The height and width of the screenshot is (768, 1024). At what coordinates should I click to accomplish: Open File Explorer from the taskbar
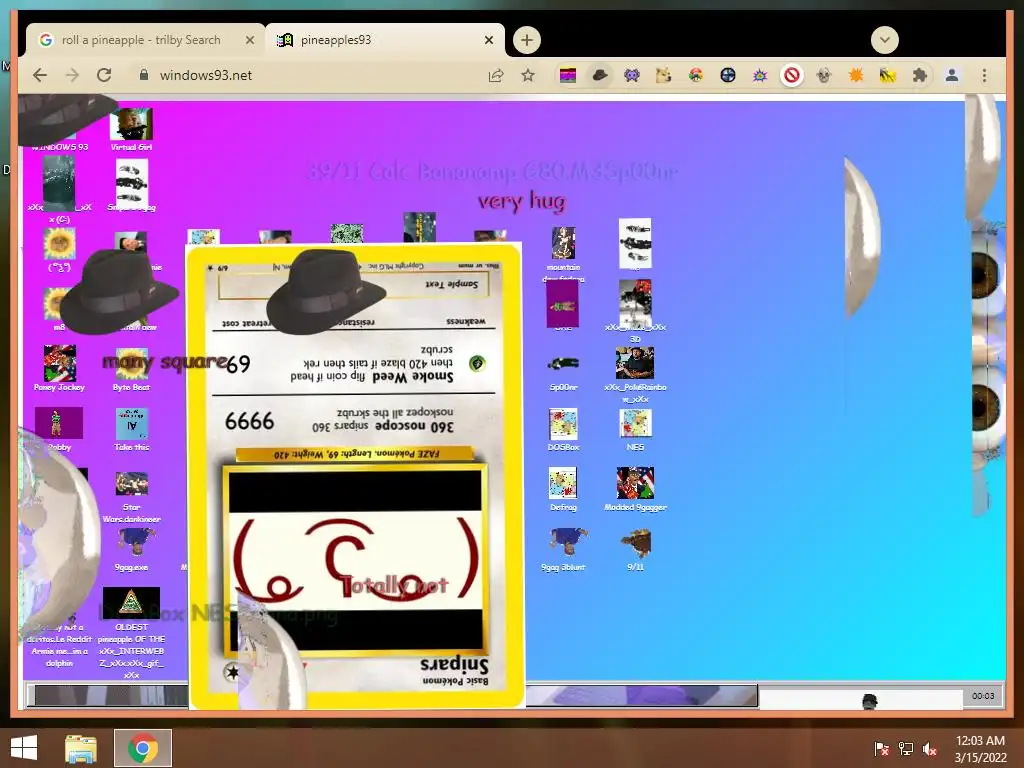pos(81,748)
